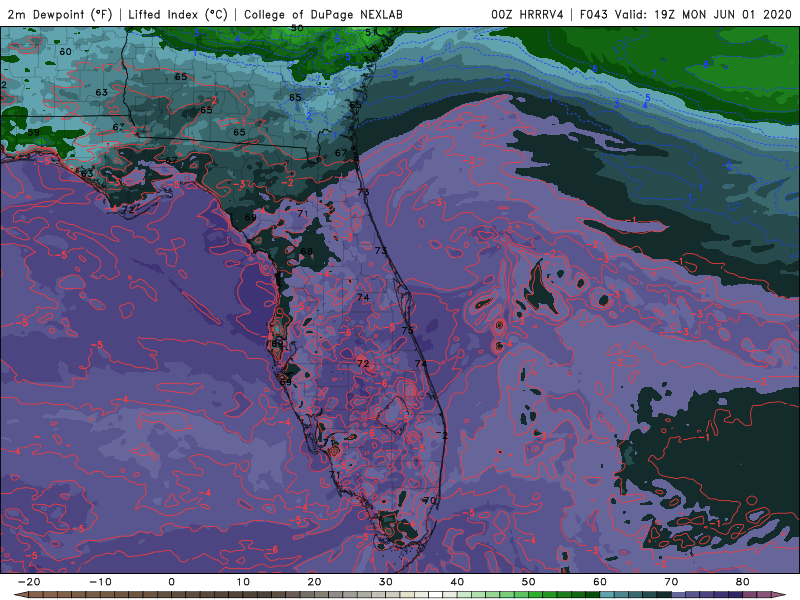Click the 30 label on the color scale

pos(386,582)
